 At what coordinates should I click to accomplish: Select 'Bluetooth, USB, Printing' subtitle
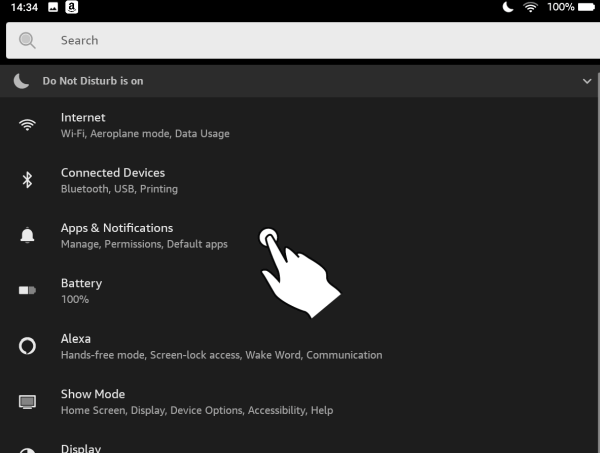pos(119,189)
